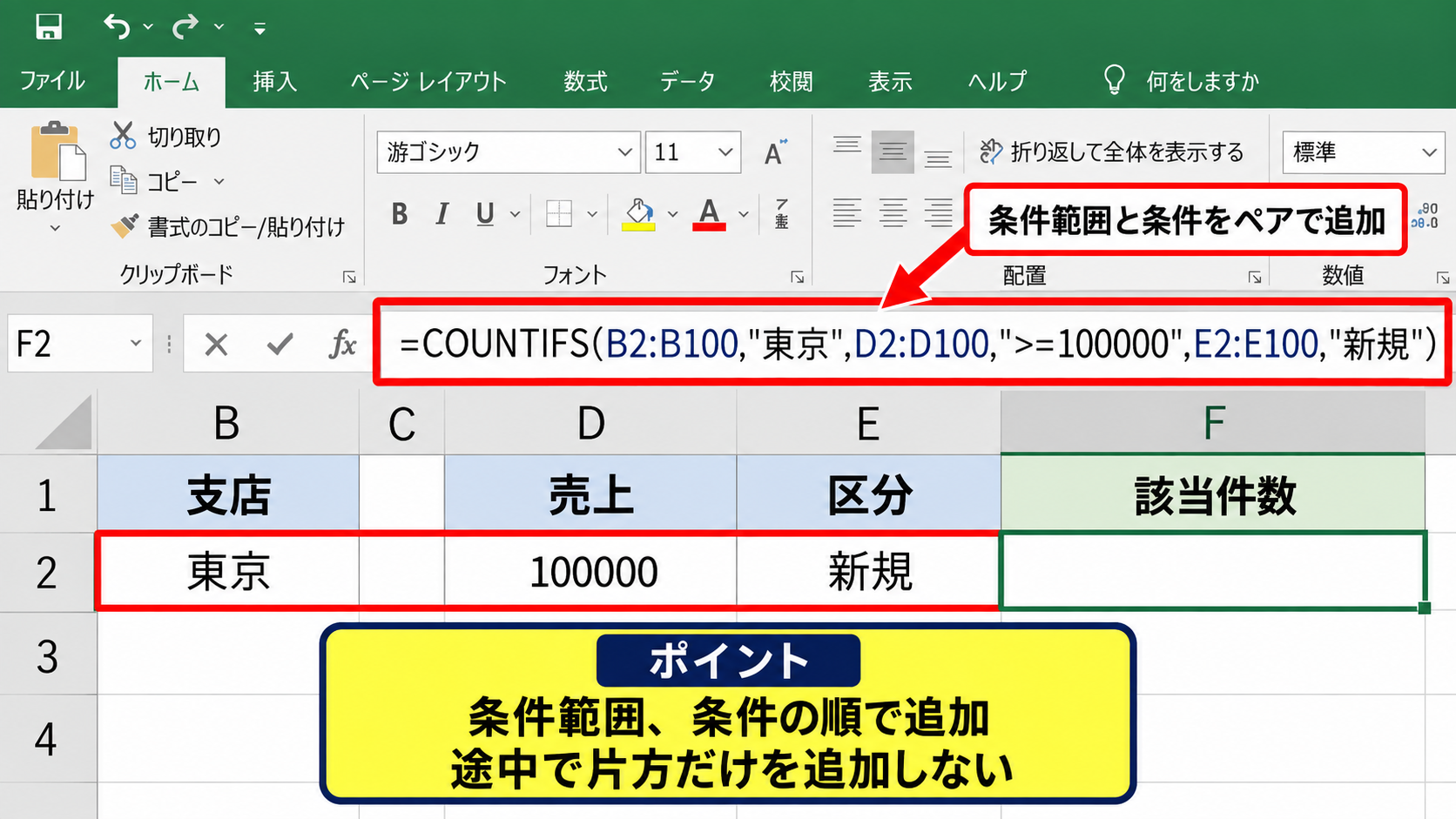Toggle Bold formatting
Viewport: 1456px width, 819px height.
coord(400,214)
